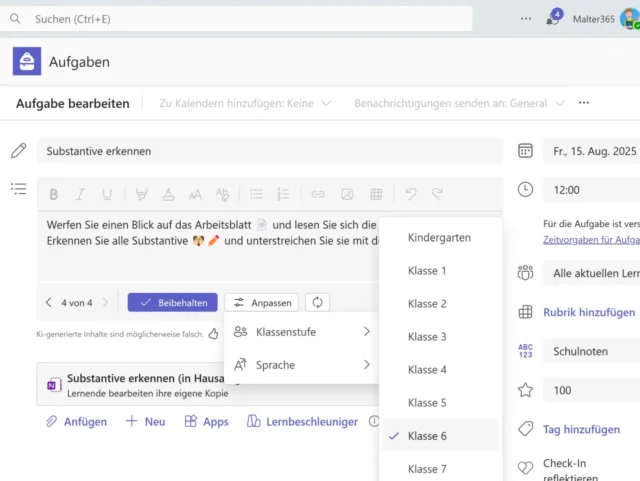Go to the previous suggestion arrow
Viewport: 640px width, 481px height.
click(48, 302)
